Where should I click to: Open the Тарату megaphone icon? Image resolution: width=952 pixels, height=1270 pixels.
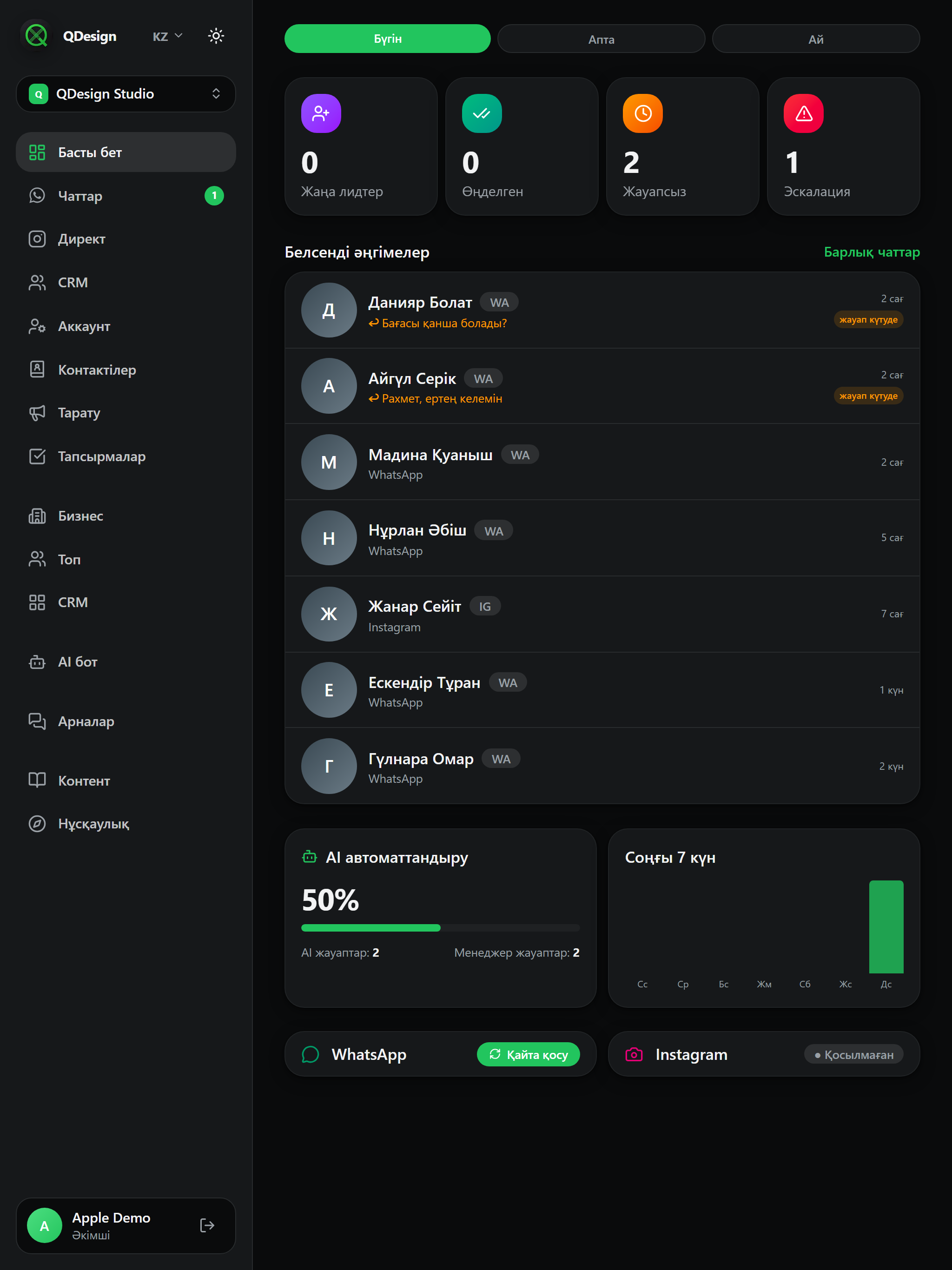pos(37,413)
